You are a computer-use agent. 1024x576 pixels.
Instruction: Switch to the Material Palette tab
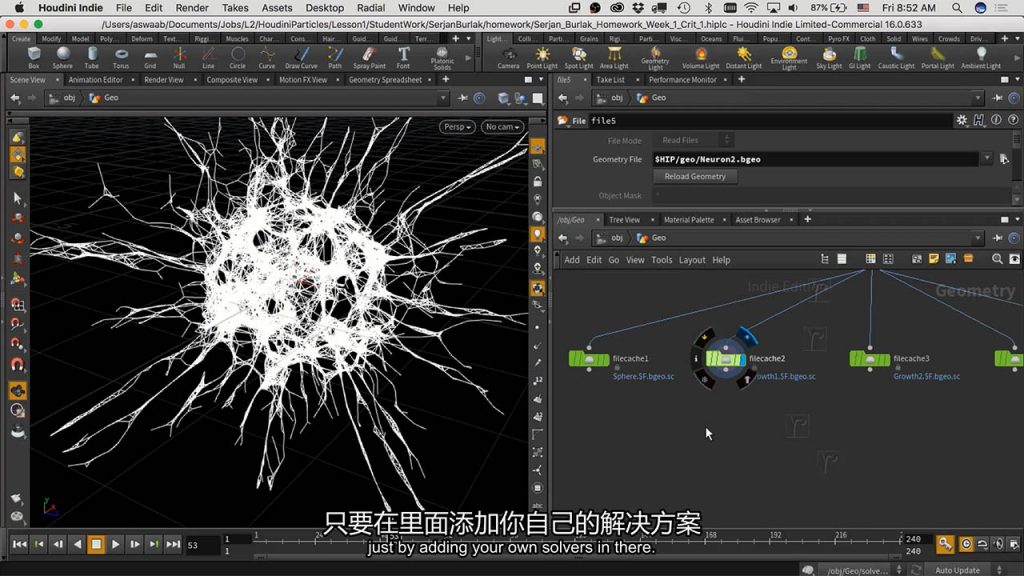tap(688, 219)
